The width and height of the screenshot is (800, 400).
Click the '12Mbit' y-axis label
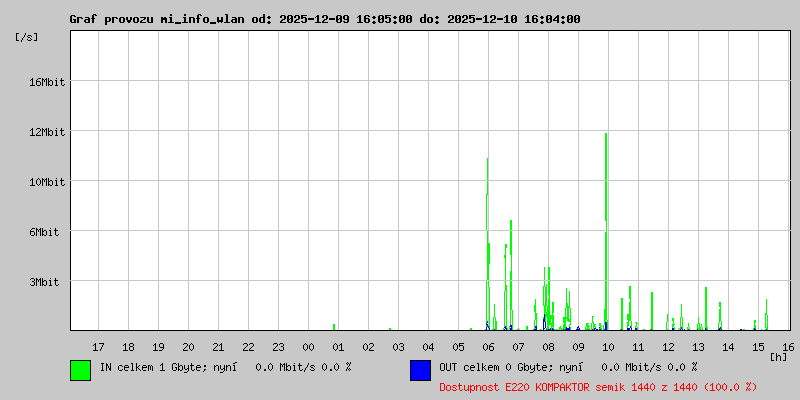[47, 132]
